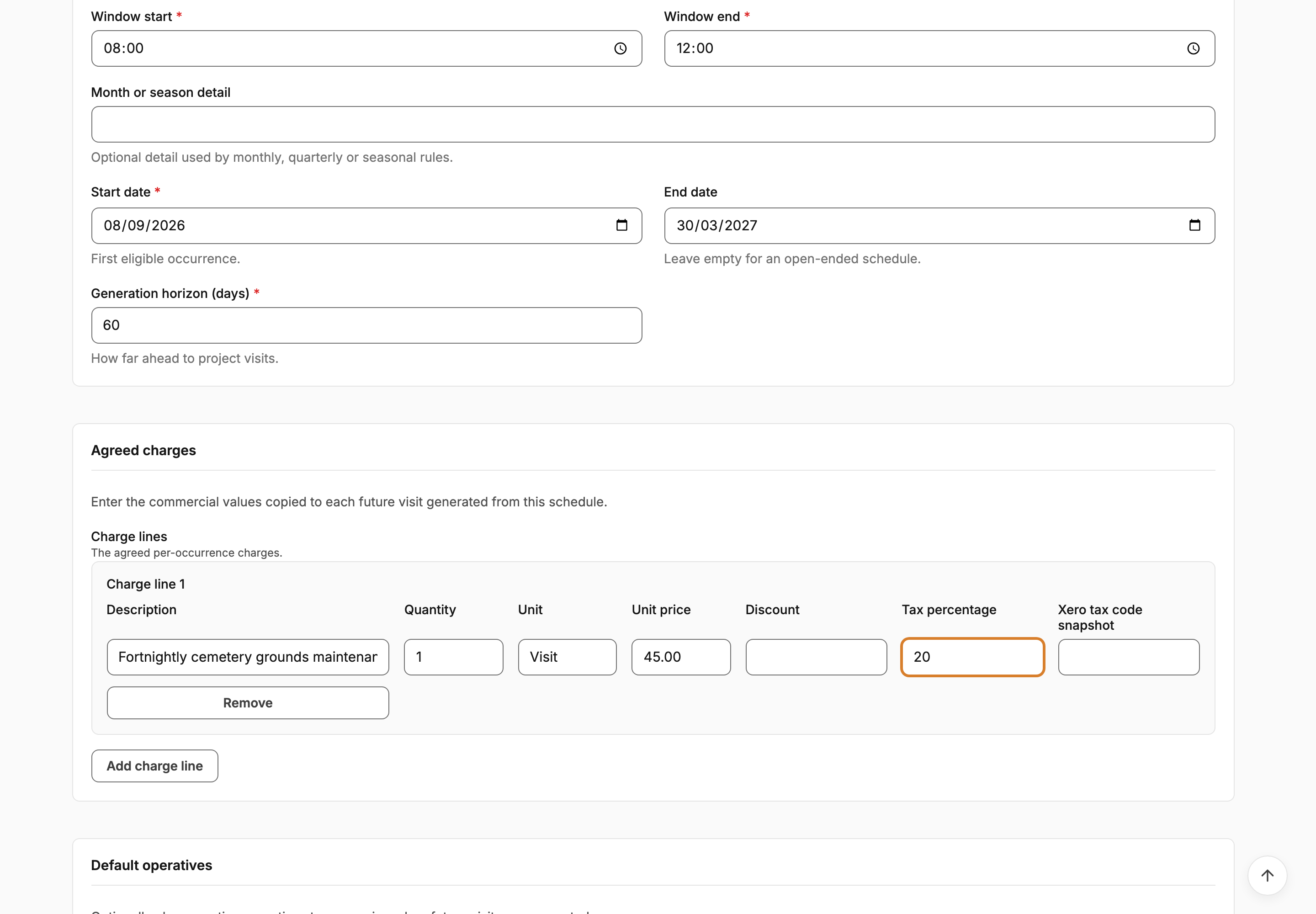Edit the Generation horizon days field
Image resolution: width=1316 pixels, height=914 pixels.
point(366,325)
